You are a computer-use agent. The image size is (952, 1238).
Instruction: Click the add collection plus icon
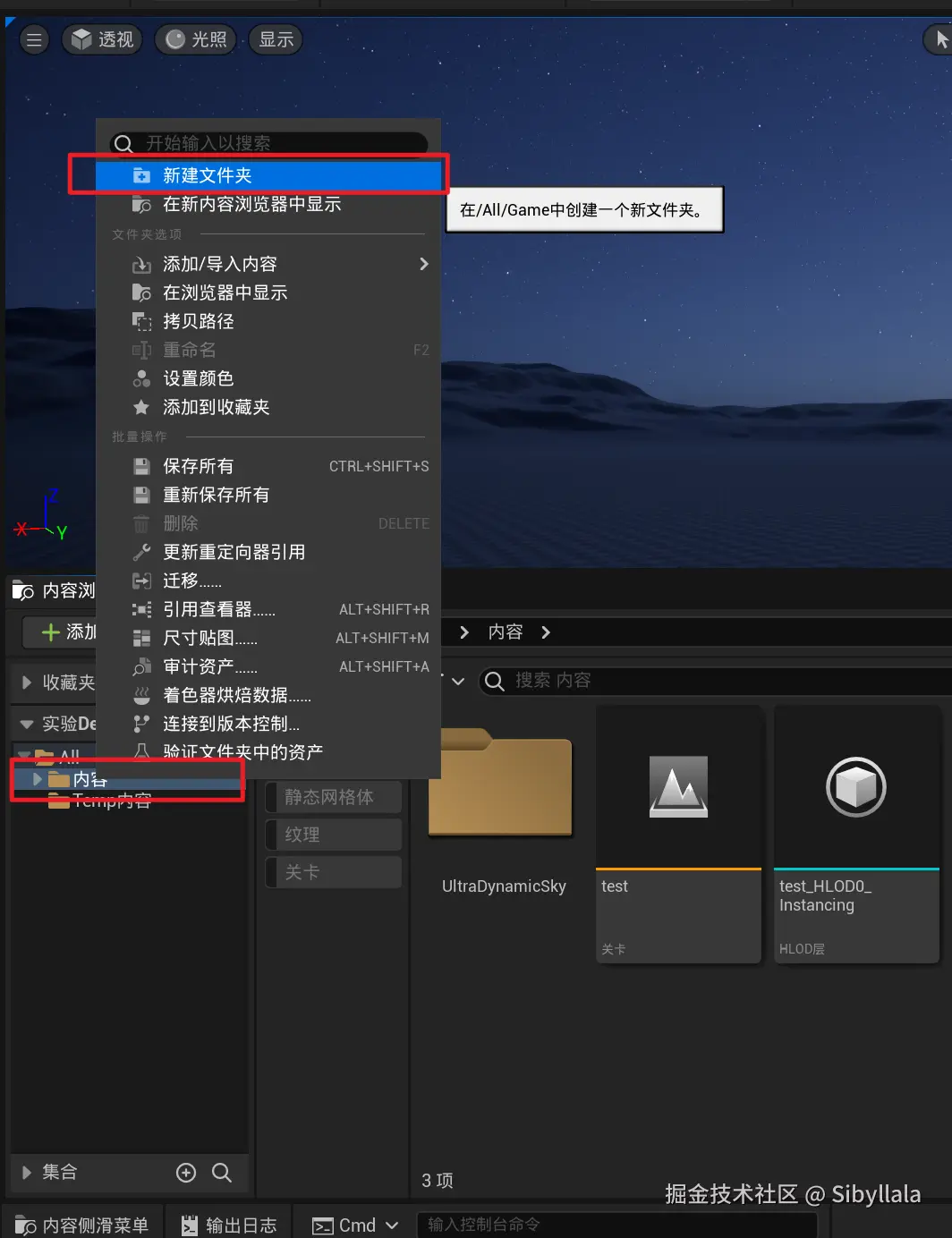tap(186, 1173)
